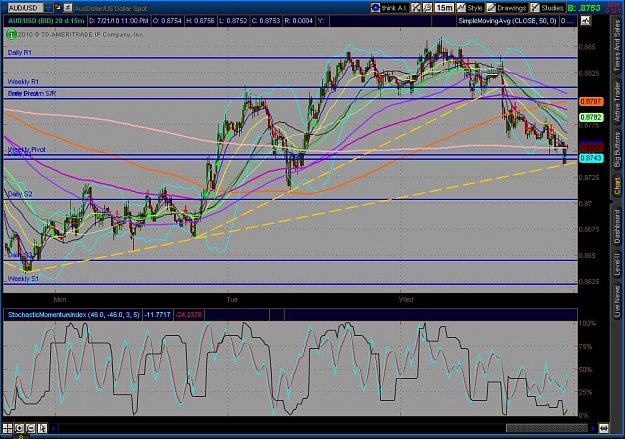Open the Dashboard side tab

pos(617,226)
